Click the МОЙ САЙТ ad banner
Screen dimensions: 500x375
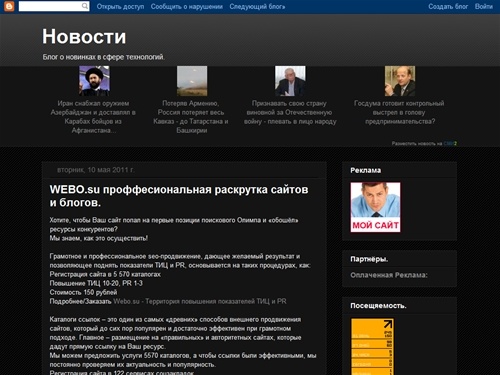375,207
